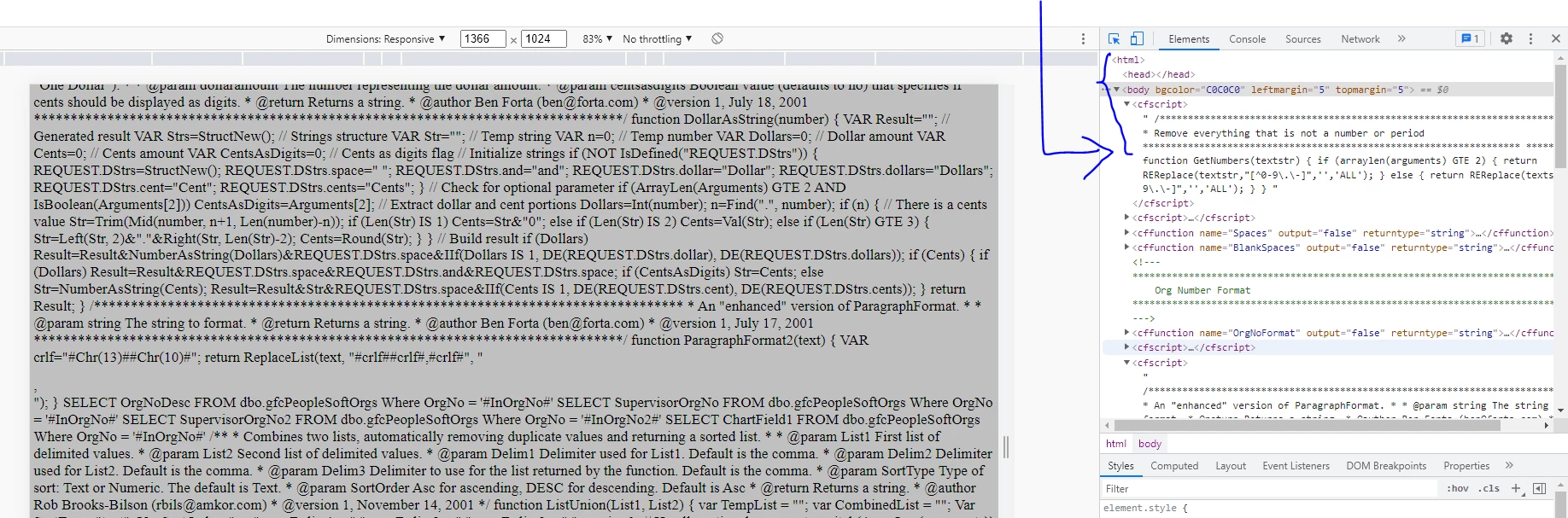Select the body breadcrumb
Viewport: 1568px width, 518px height.
pos(1150,444)
